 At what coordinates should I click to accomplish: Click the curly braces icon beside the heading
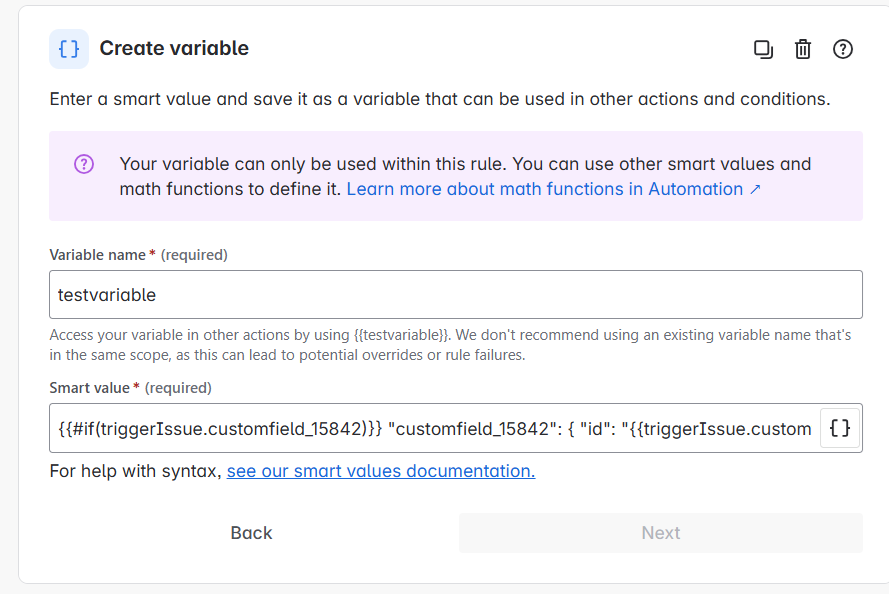point(69,49)
